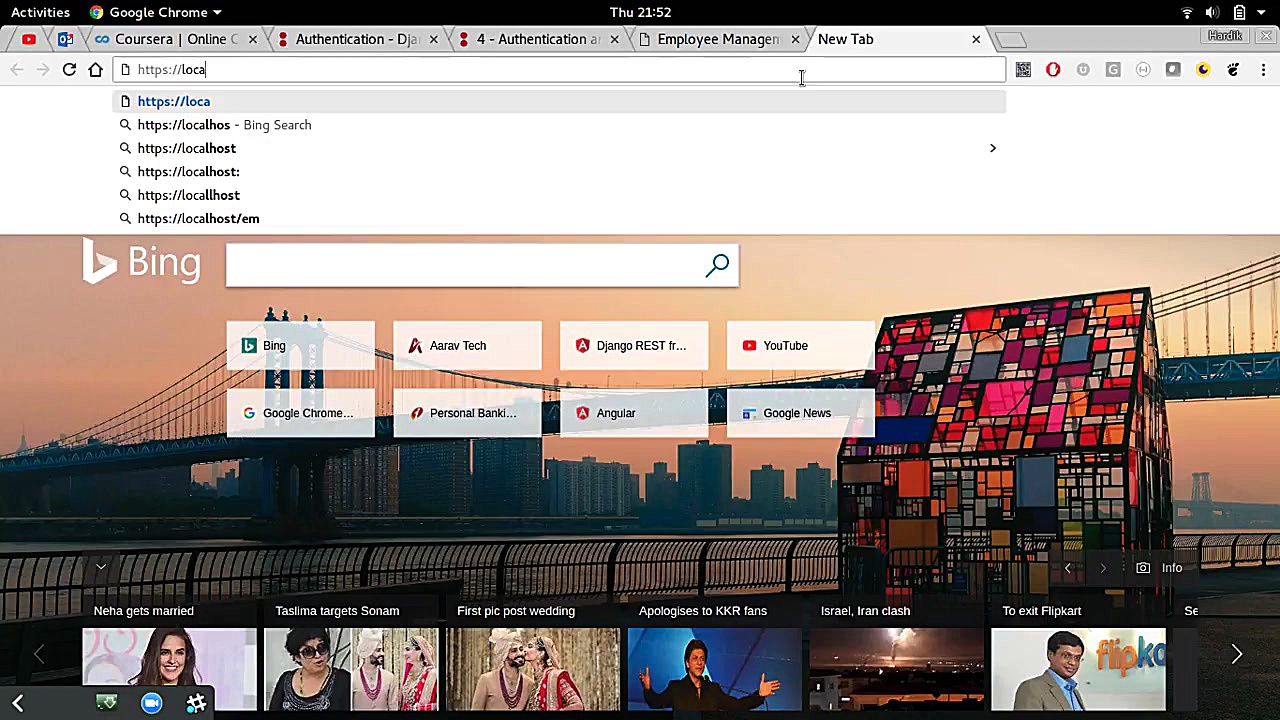Open the yellow crescent extension icon
The image size is (1280, 720).
(1203, 69)
